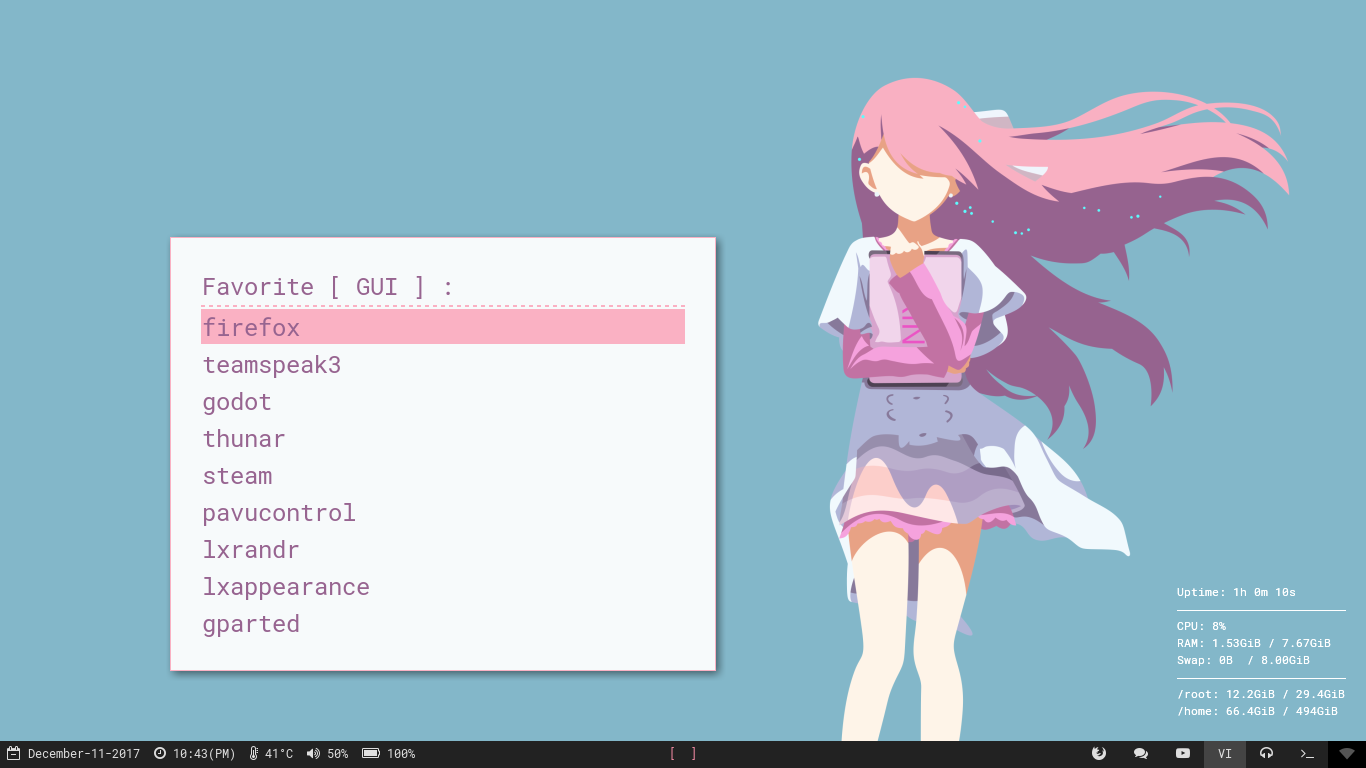
Task: Switch to the VI workspace
Action: (x=1224, y=753)
